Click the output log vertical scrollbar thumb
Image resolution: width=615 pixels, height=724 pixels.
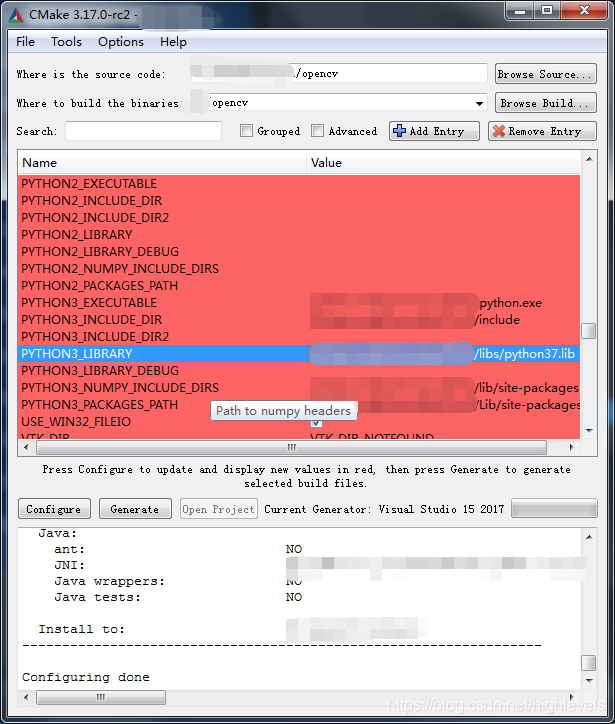tap(589, 663)
